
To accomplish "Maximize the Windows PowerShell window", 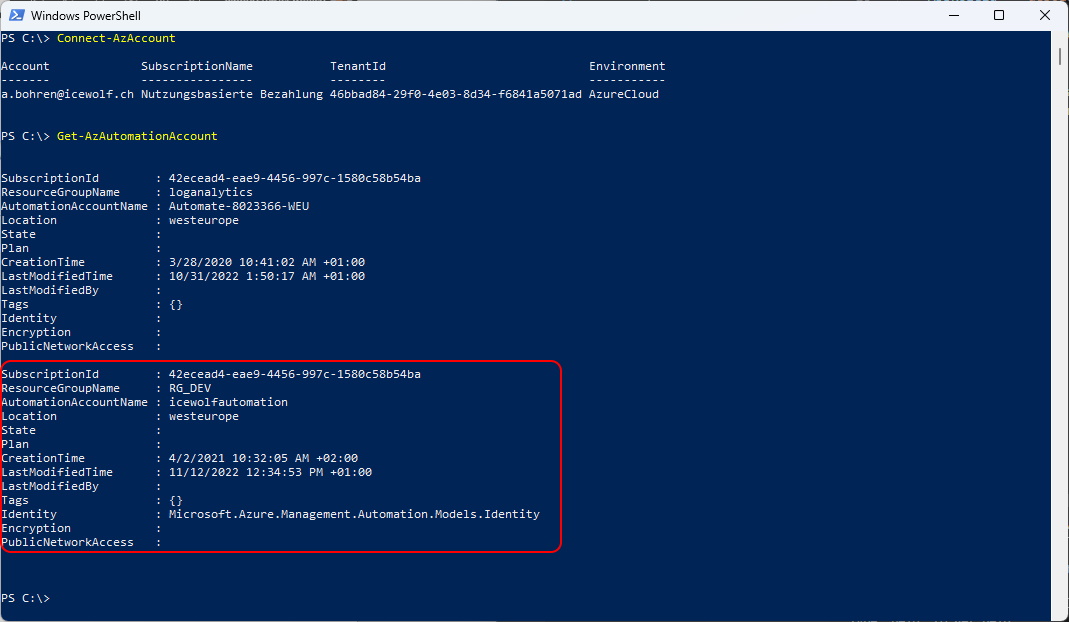I will pyautogui.click(x=998, y=16).
